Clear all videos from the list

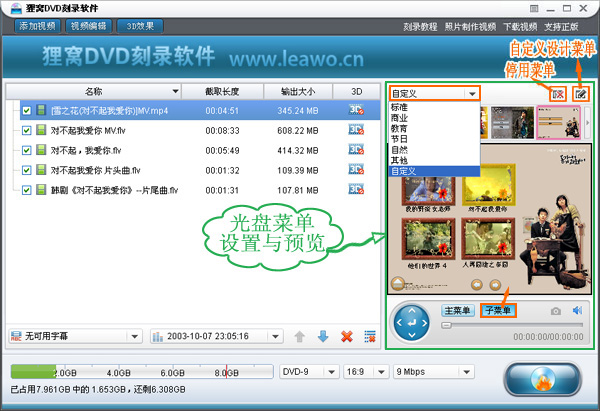(x=370, y=336)
